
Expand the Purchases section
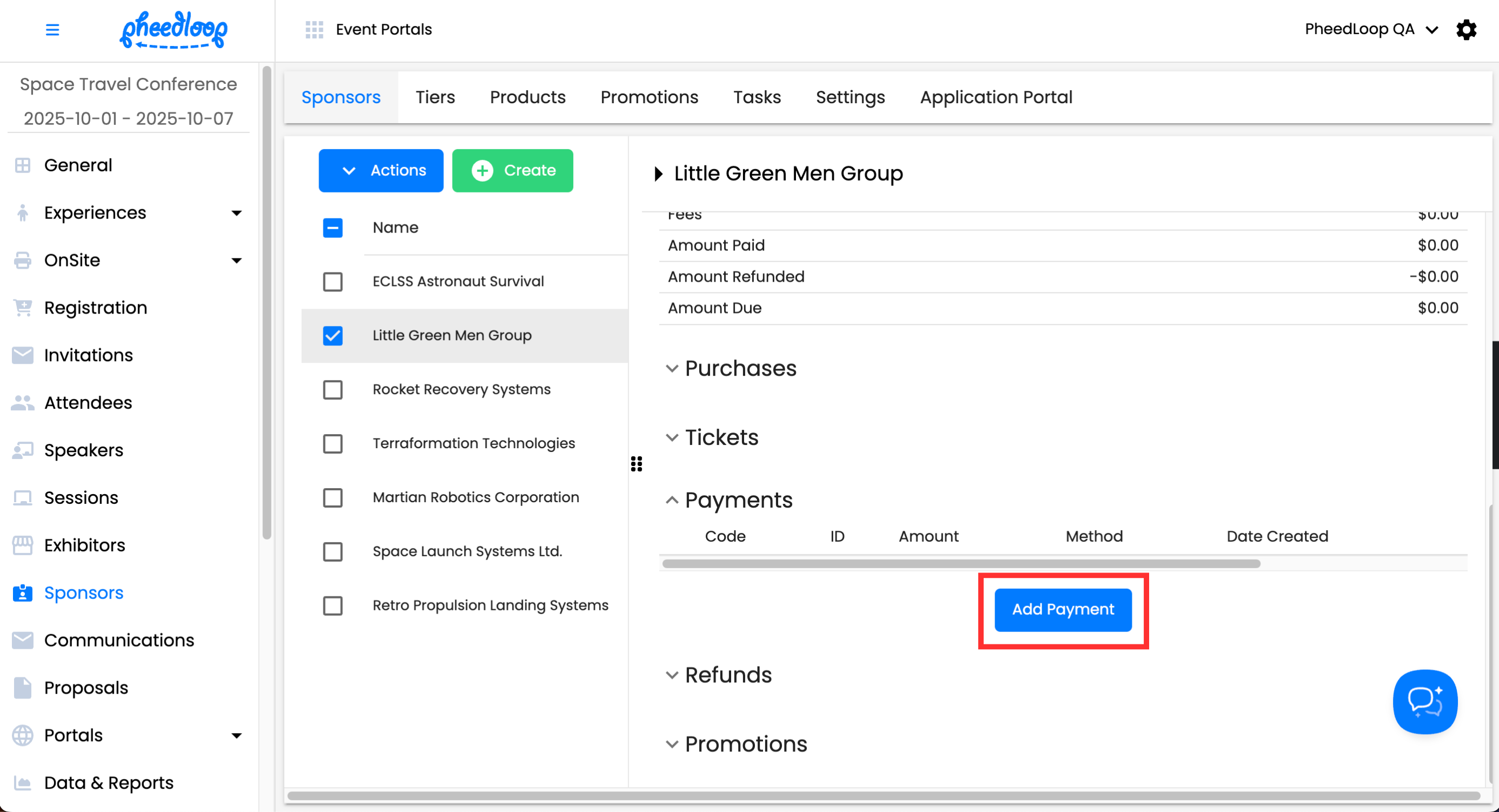click(672, 369)
